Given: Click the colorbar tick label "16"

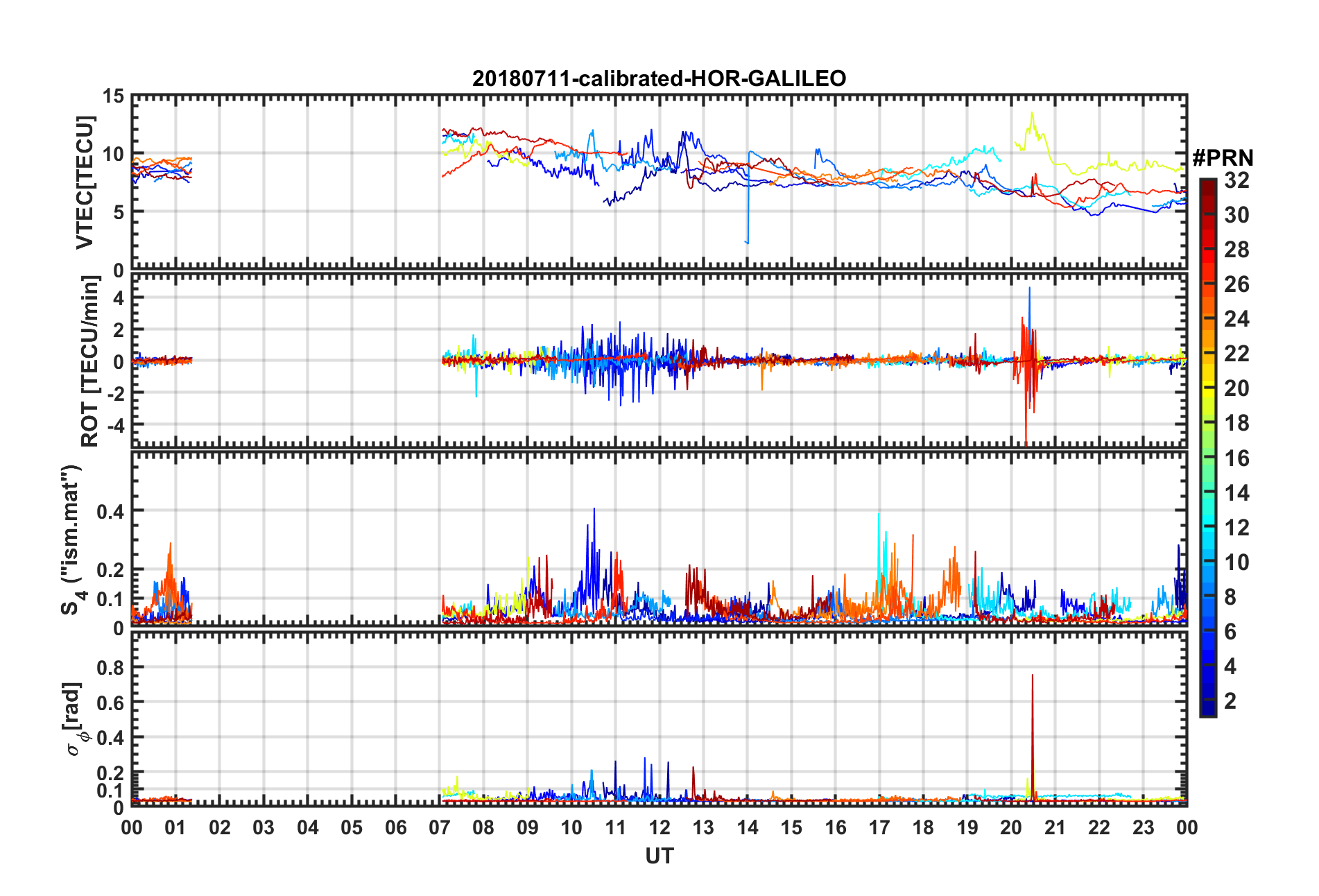Looking at the screenshot, I should (1236, 458).
